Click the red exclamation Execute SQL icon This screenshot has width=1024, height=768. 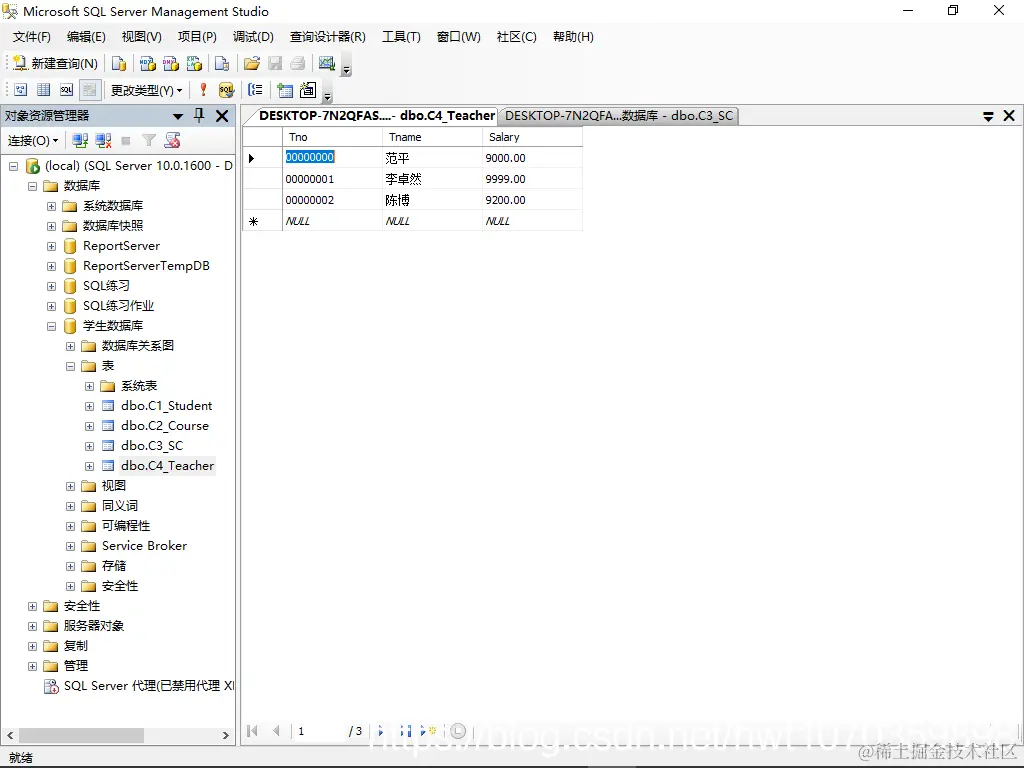pos(203,89)
